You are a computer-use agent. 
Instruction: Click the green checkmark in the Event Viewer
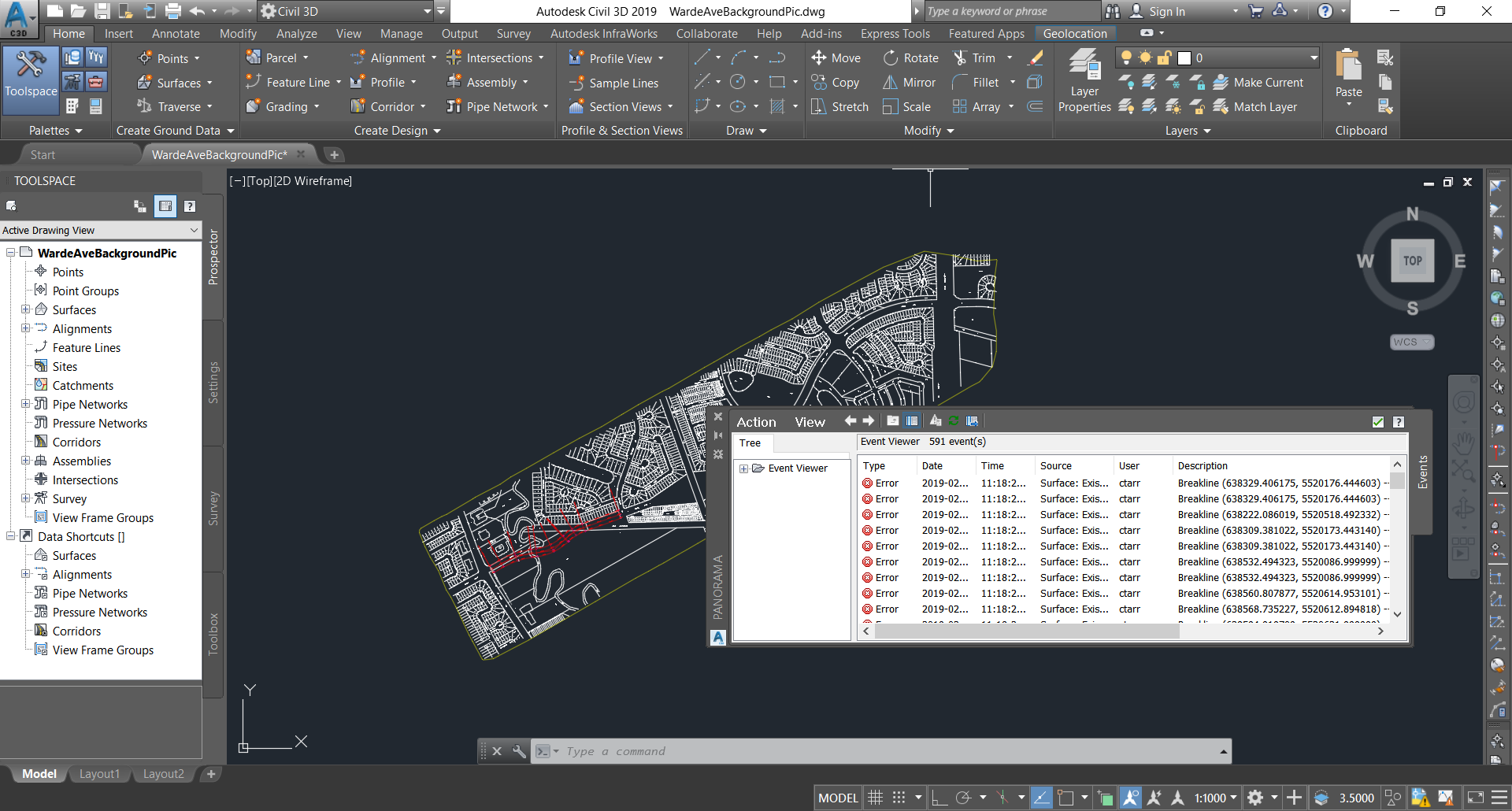click(x=1377, y=422)
